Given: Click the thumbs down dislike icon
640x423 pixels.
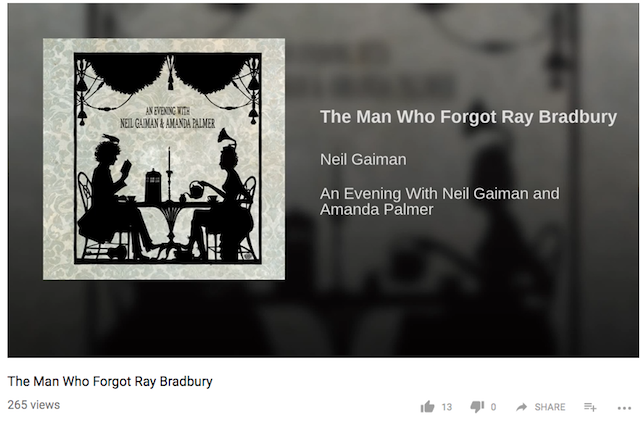Looking at the screenshot, I should click(477, 406).
